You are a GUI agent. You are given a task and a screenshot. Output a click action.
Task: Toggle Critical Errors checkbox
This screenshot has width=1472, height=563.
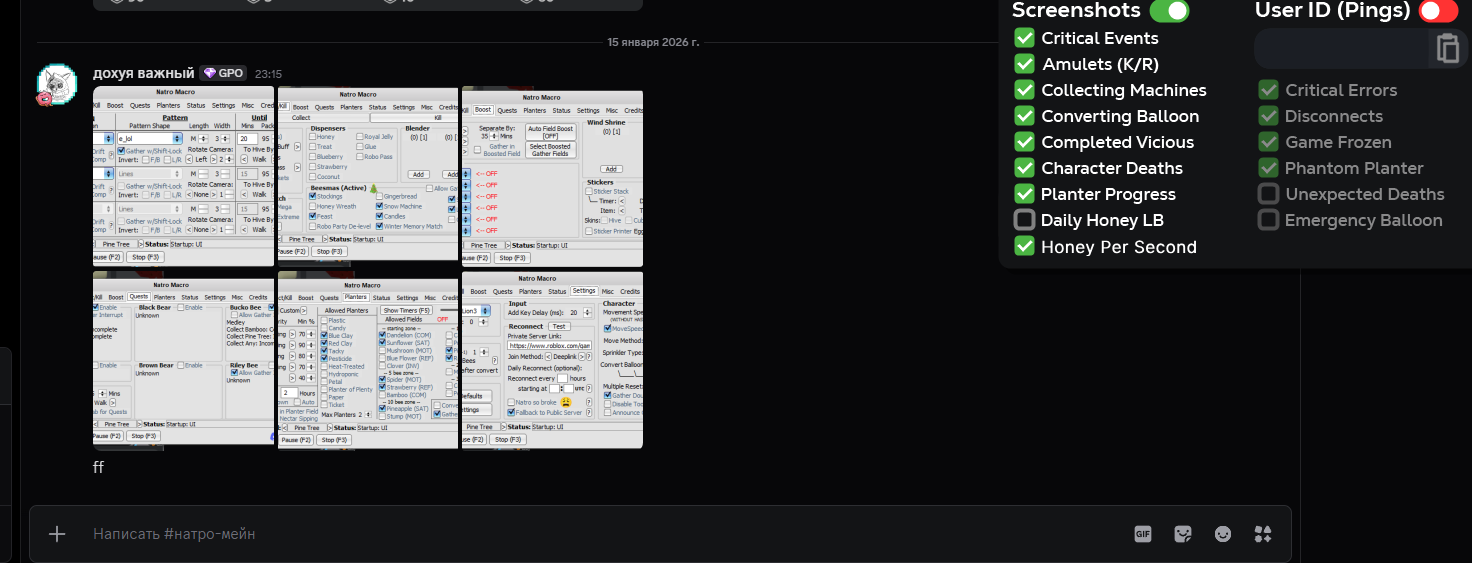click(1268, 90)
